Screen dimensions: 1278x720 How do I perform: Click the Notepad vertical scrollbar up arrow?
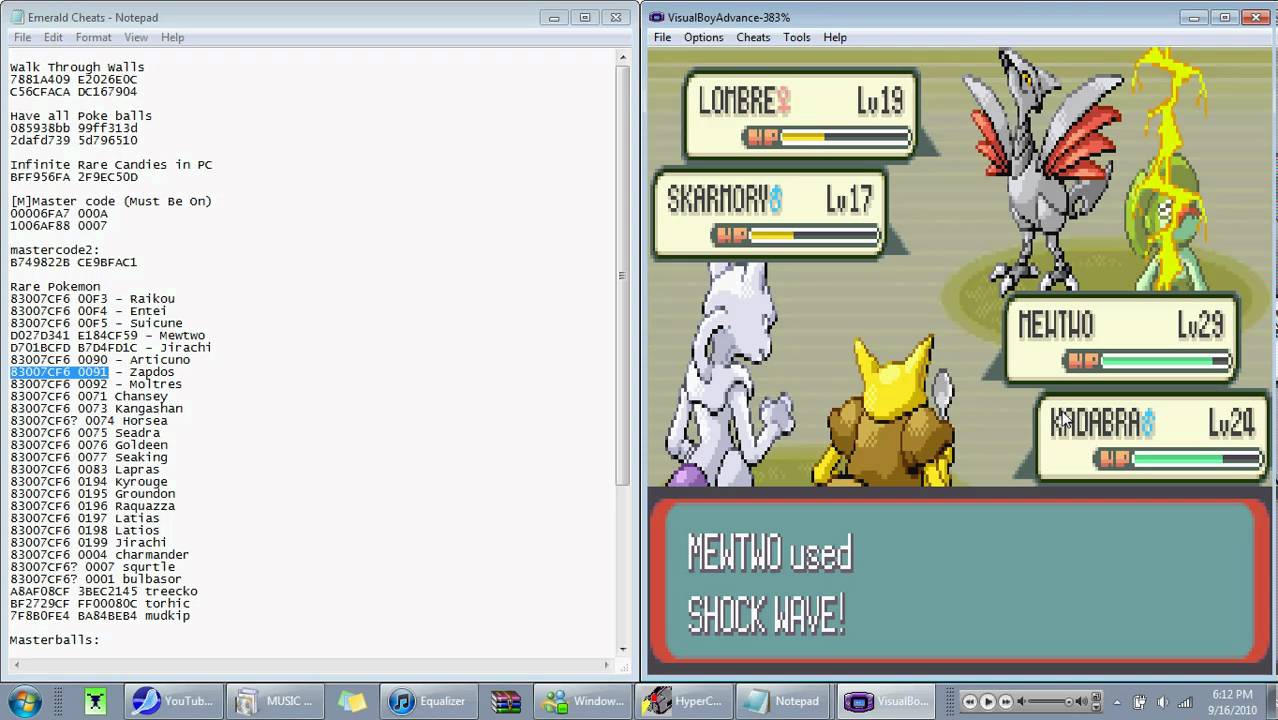coord(623,56)
